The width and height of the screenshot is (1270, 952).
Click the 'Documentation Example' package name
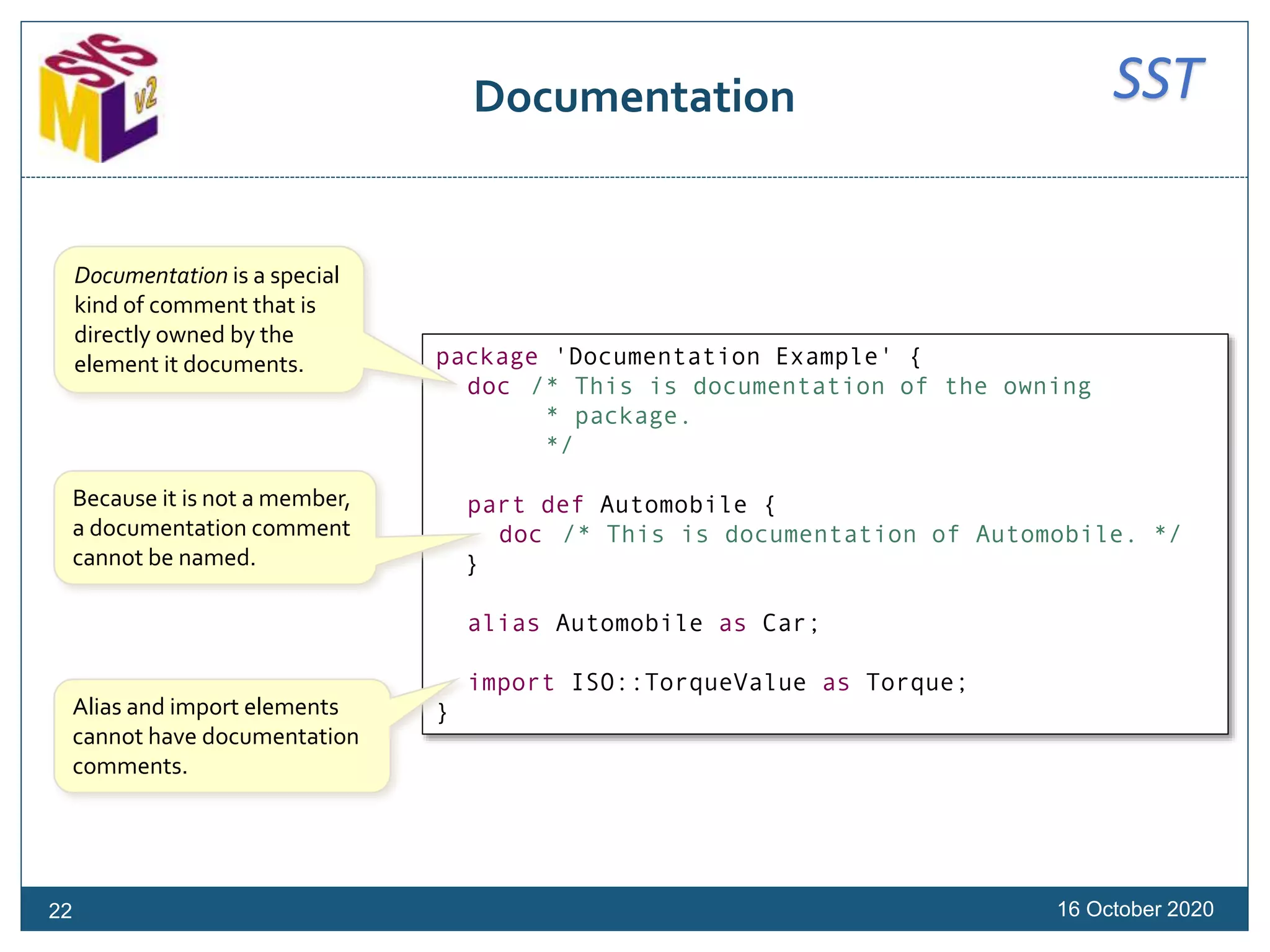coord(723,357)
